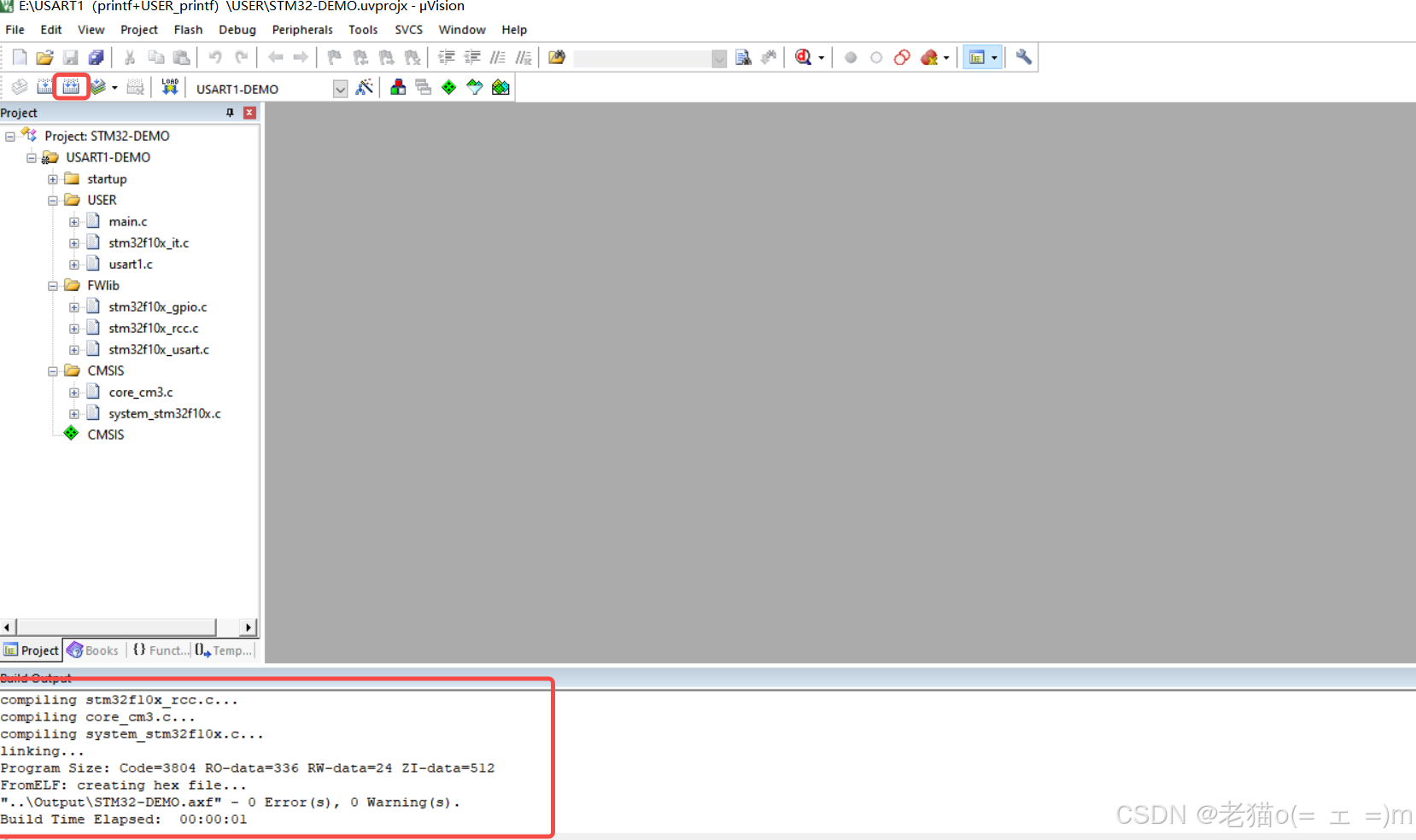
Task: Close the Project panel with the red X
Action: pyautogui.click(x=249, y=113)
